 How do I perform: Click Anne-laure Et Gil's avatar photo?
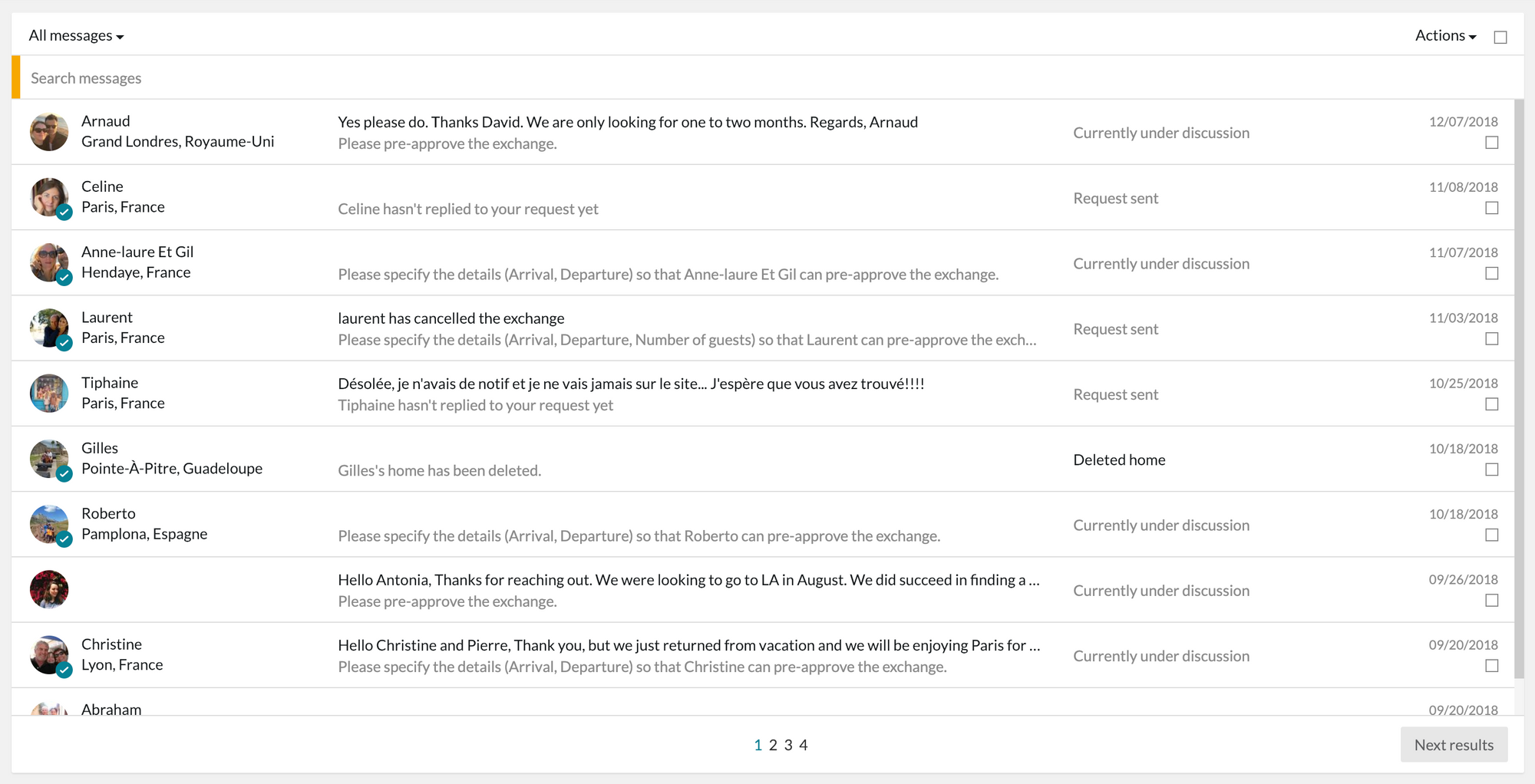point(49,262)
